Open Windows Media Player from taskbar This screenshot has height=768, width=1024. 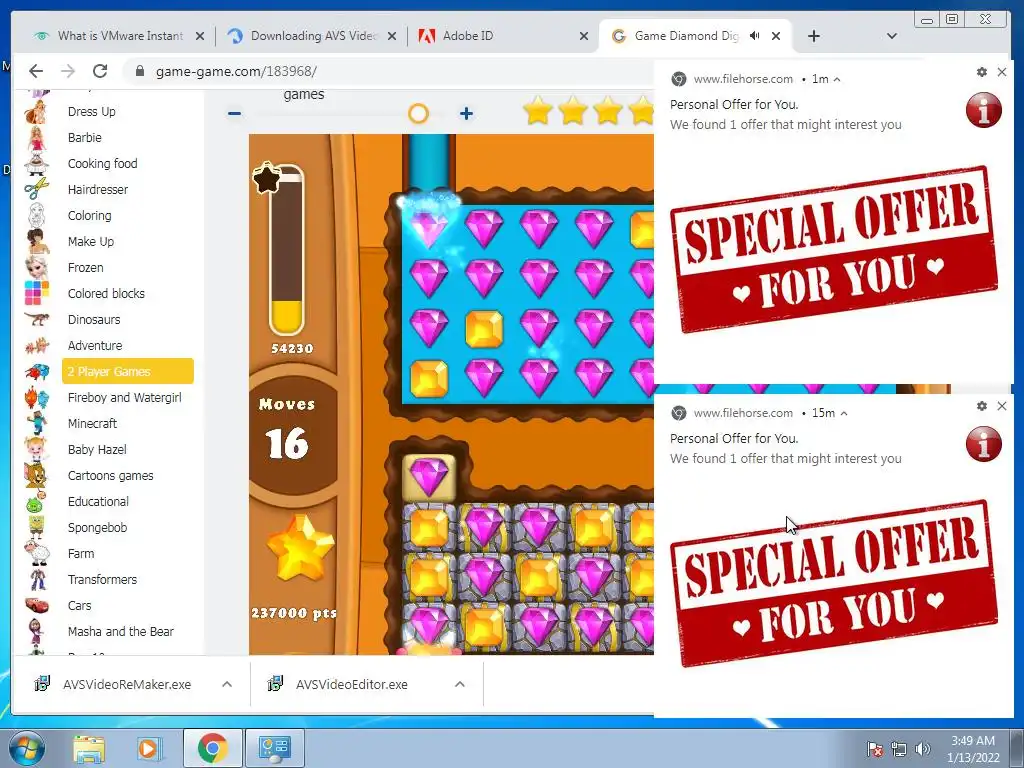pos(149,748)
